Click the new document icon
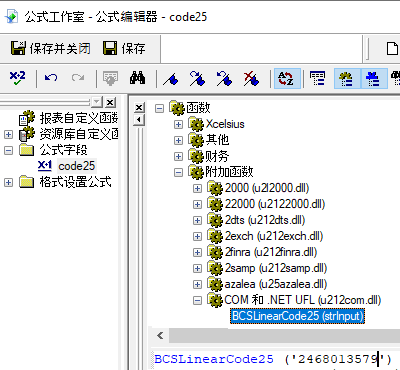400x370 pixels. point(392,49)
